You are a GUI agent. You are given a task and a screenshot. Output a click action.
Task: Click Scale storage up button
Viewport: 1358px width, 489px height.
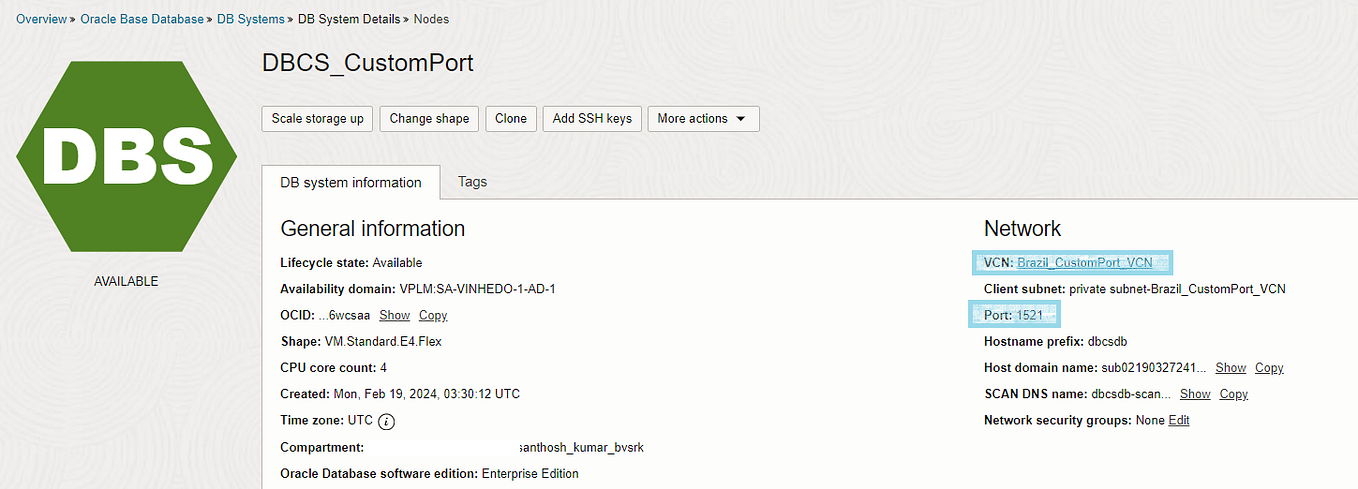click(x=317, y=118)
